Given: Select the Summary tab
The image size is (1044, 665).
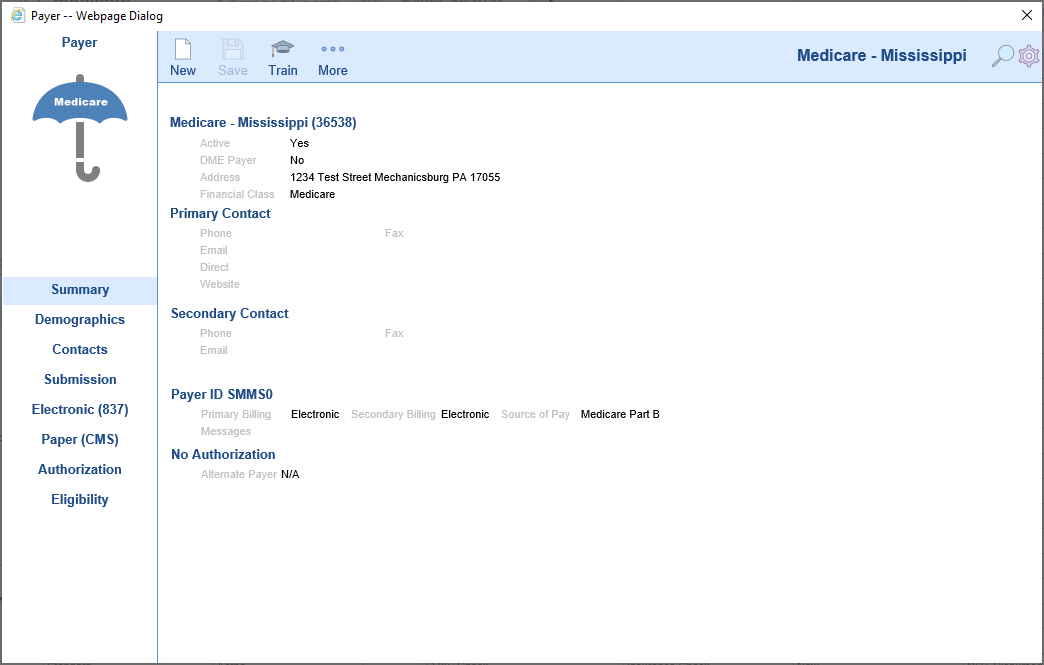Looking at the screenshot, I should pyautogui.click(x=80, y=290).
